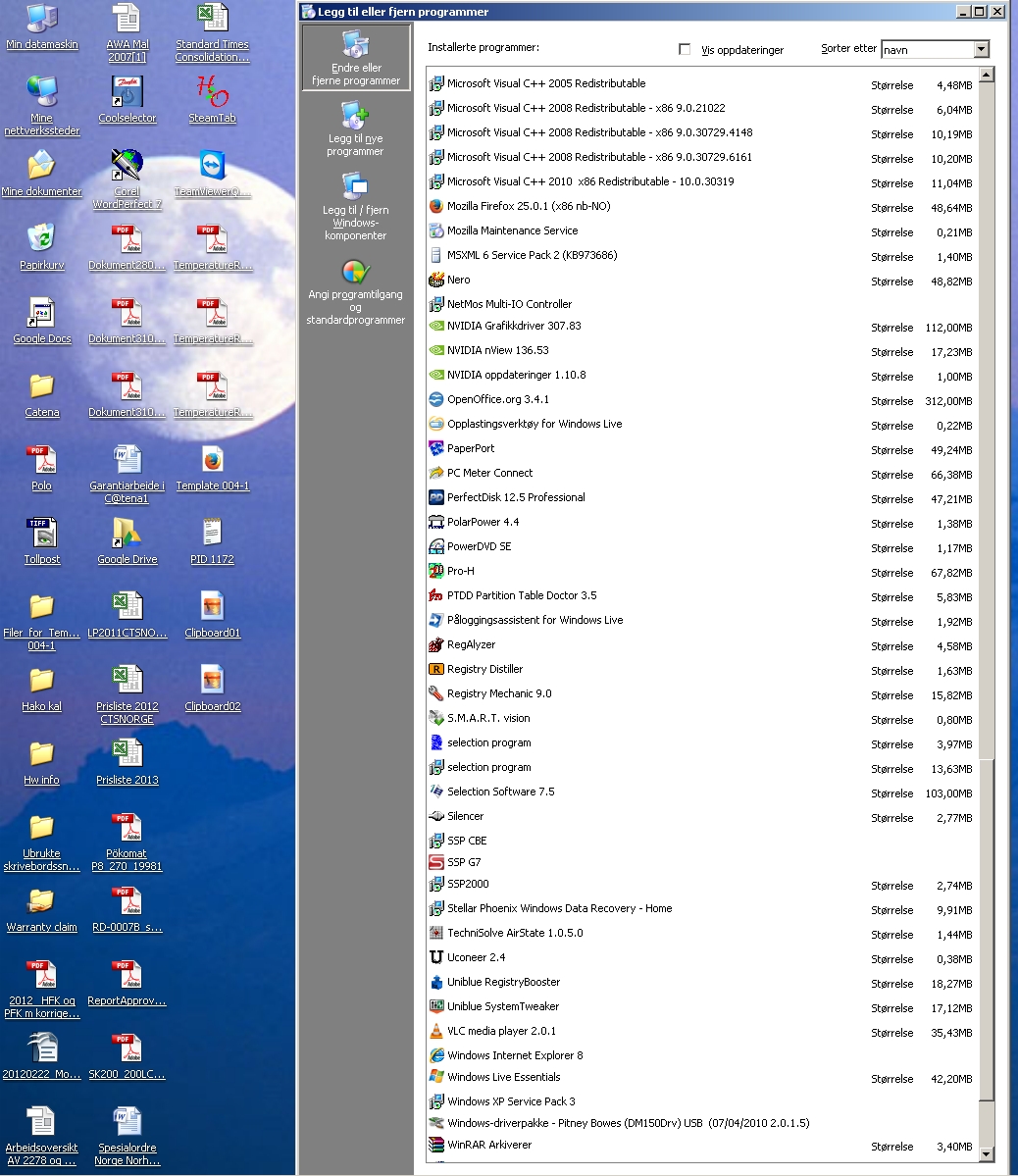This screenshot has width=1018, height=1176.
Task: Select 'NVIDIA nView 136.53' entry
Action: click(x=702, y=351)
